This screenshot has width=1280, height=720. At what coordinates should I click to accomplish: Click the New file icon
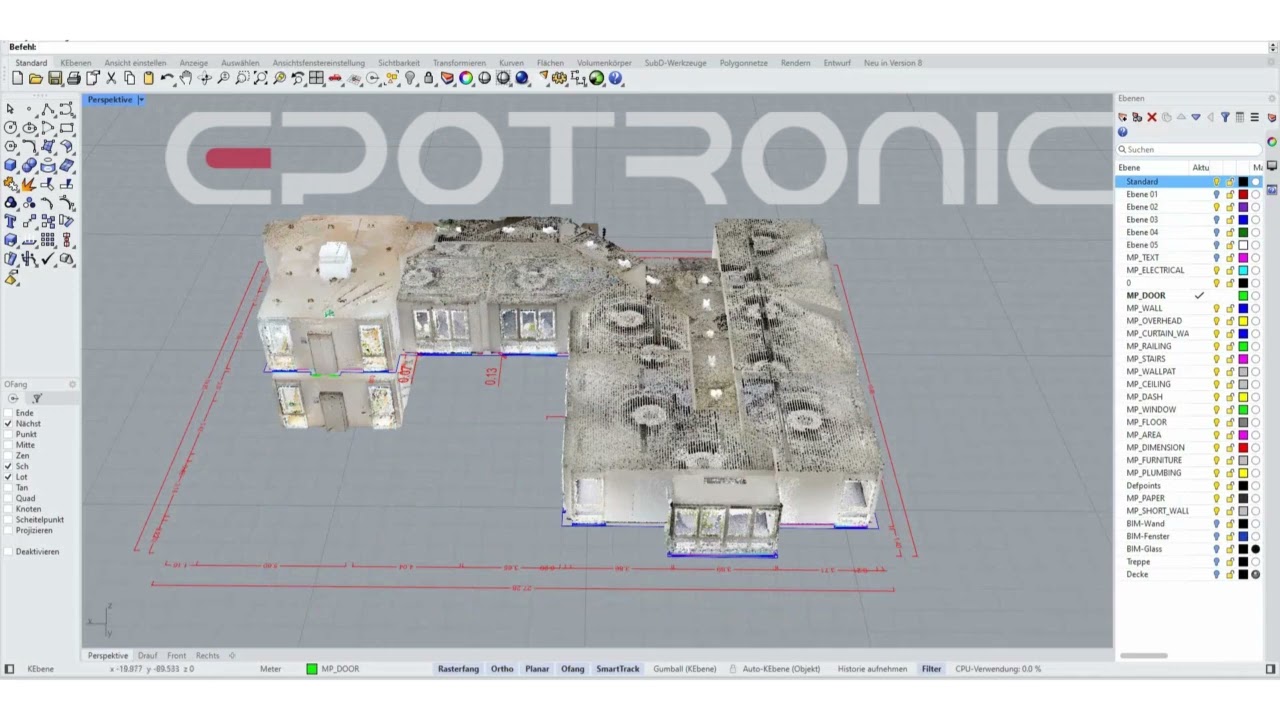coord(17,78)
